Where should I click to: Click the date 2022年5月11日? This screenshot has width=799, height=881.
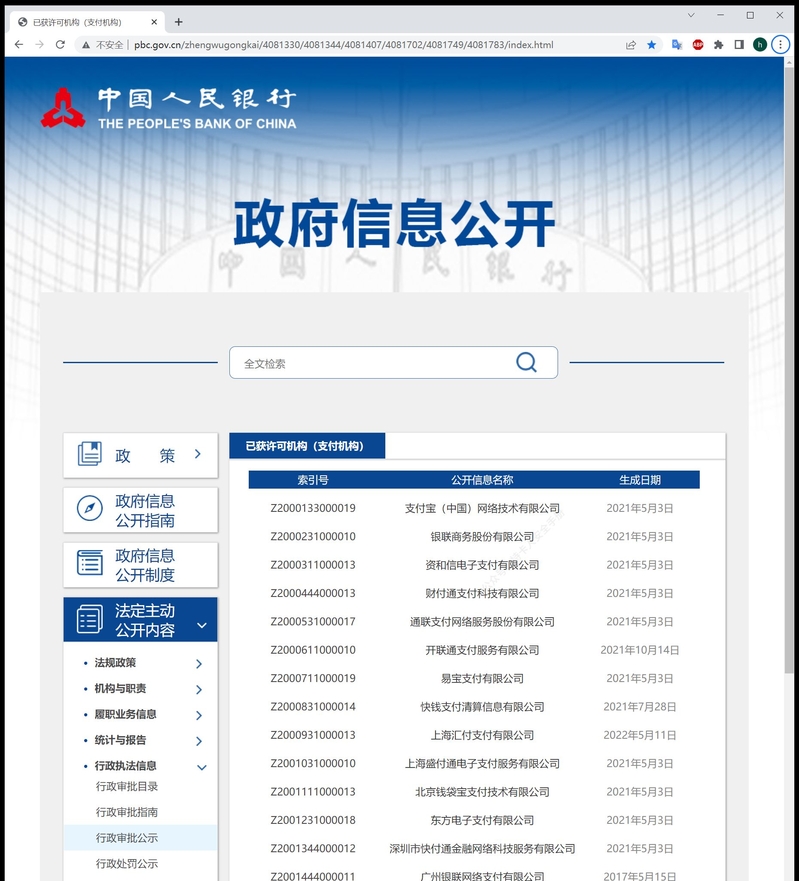click(x=639, y=735)
